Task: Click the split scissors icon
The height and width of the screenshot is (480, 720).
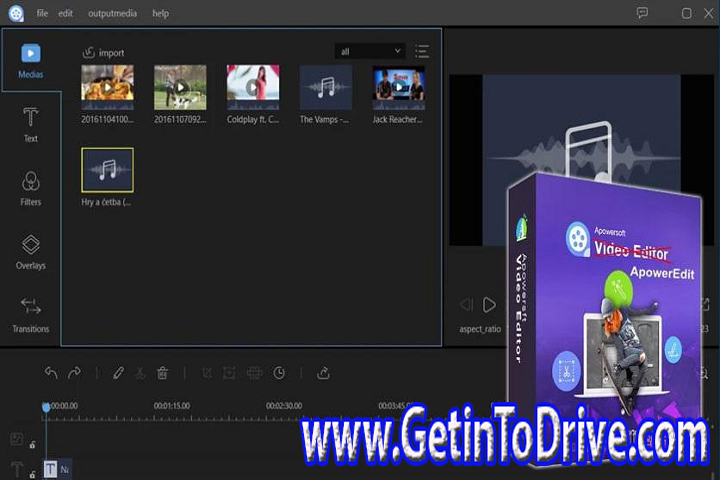Action: (140, 373)
